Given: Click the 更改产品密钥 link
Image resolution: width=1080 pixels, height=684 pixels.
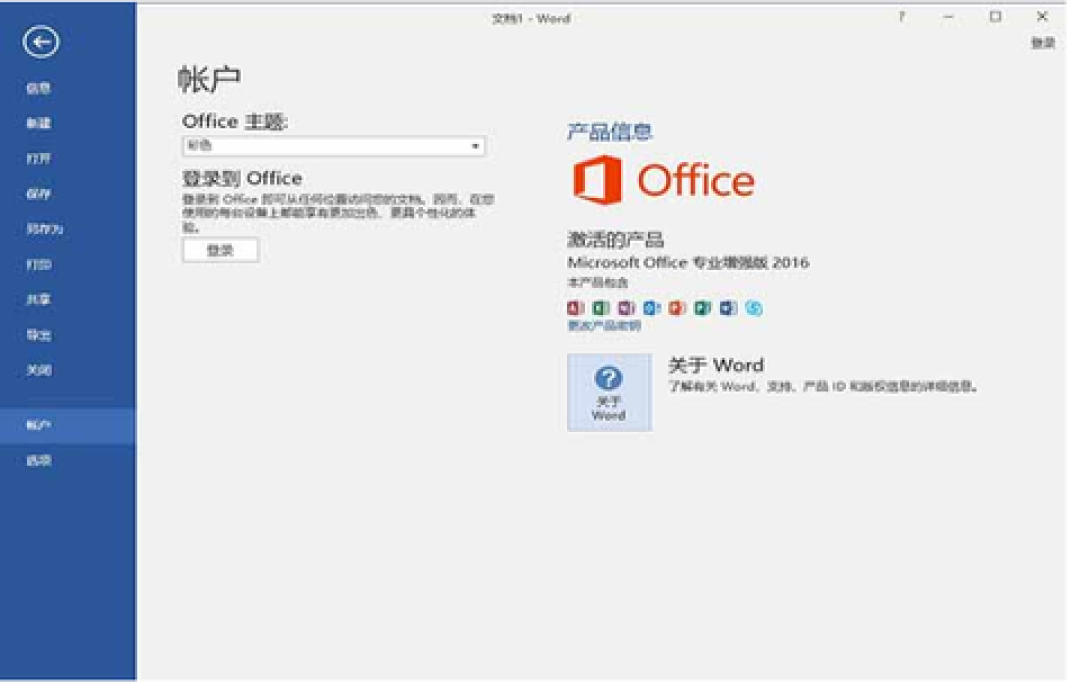Looking at the screenshot, I should click(604, 326).
